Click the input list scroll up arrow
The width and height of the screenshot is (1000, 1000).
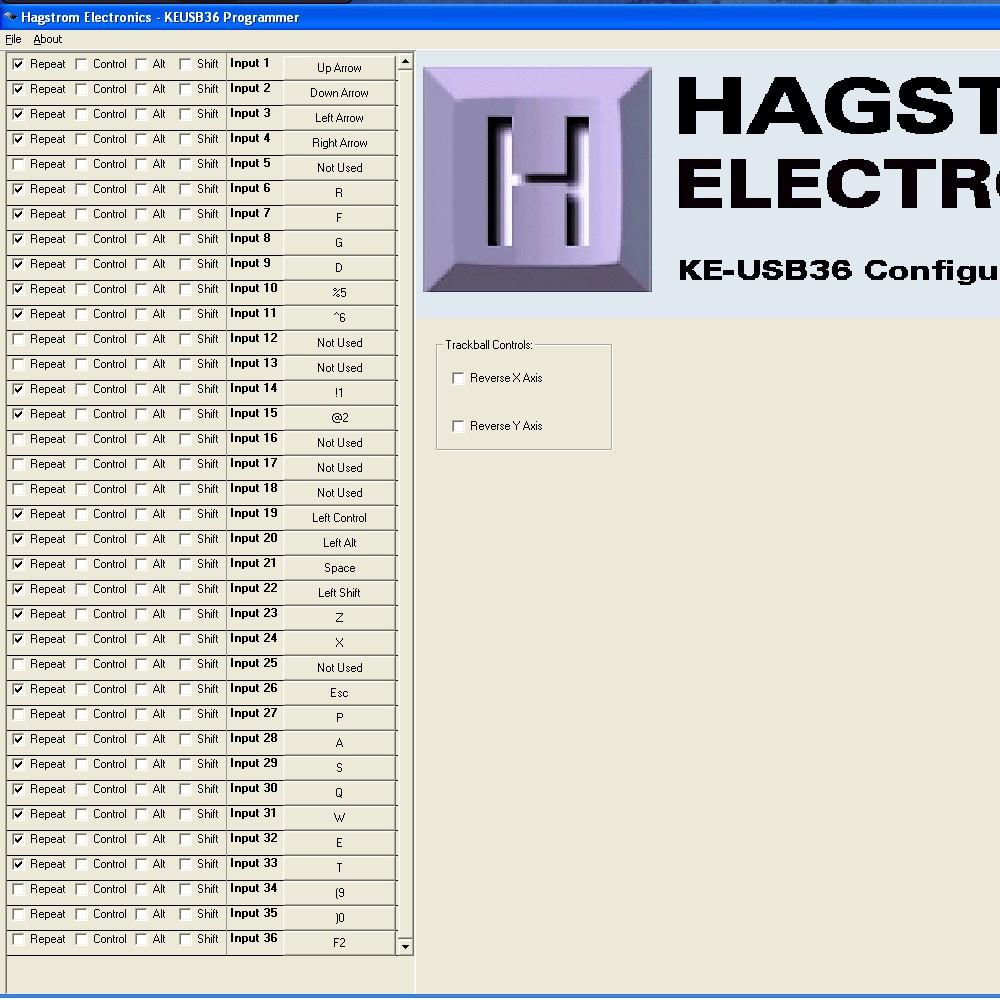(x=405, y=62)
